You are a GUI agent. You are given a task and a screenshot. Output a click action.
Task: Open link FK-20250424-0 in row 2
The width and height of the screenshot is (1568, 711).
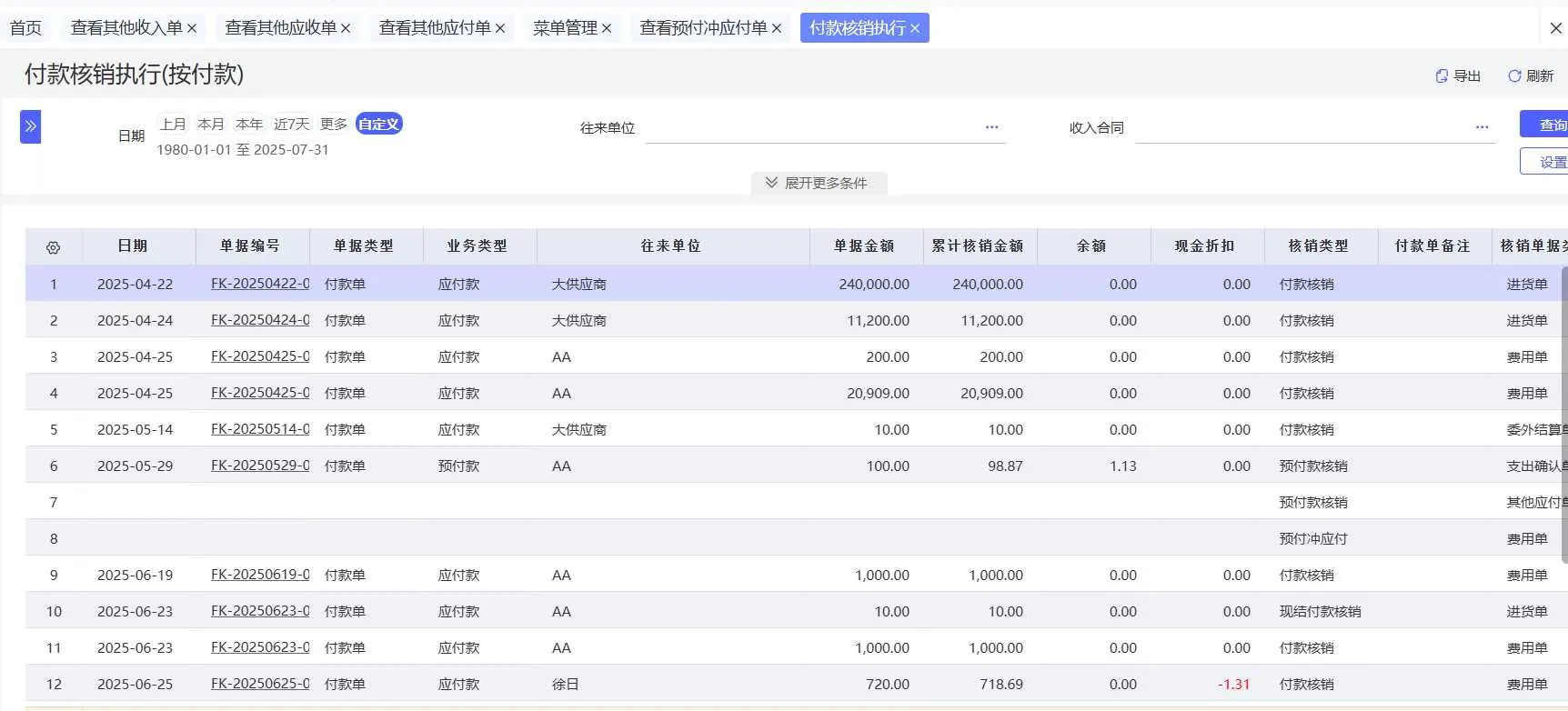[x=260, y=320]
